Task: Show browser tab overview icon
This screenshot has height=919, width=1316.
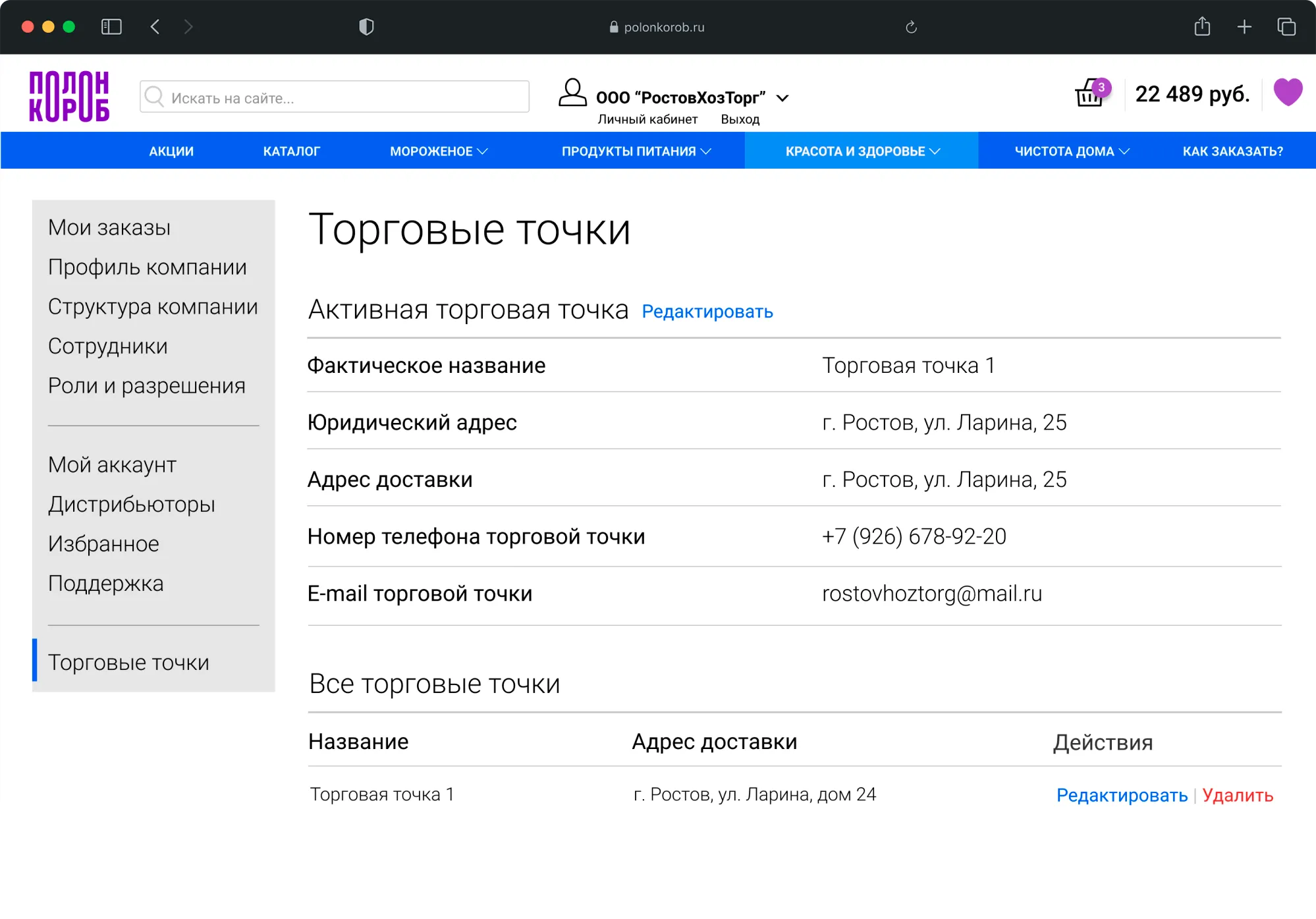Action: coord(1286,27)
